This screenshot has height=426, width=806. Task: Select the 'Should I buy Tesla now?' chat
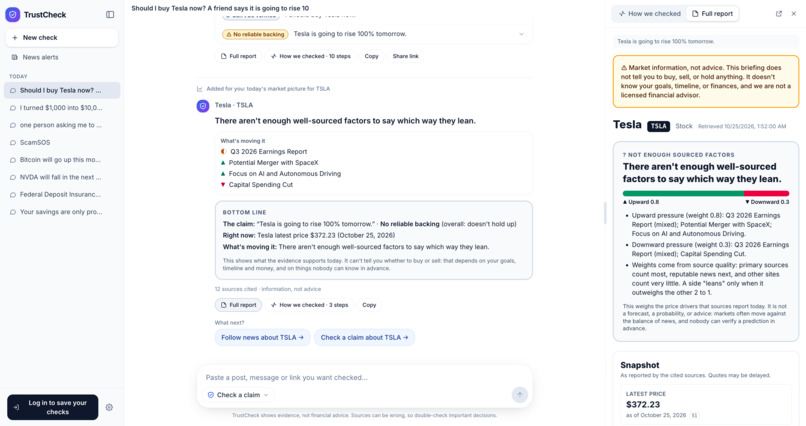62,90
